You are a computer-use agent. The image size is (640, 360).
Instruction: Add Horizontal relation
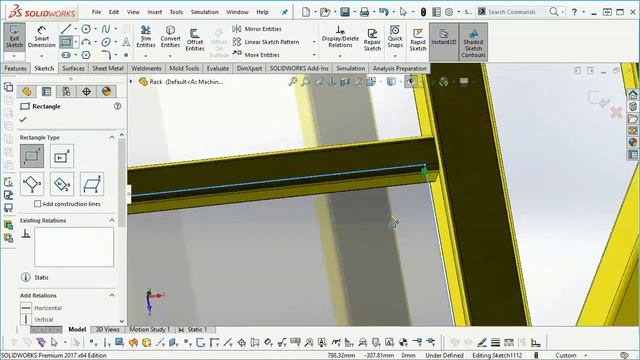(x=41, y=308)
